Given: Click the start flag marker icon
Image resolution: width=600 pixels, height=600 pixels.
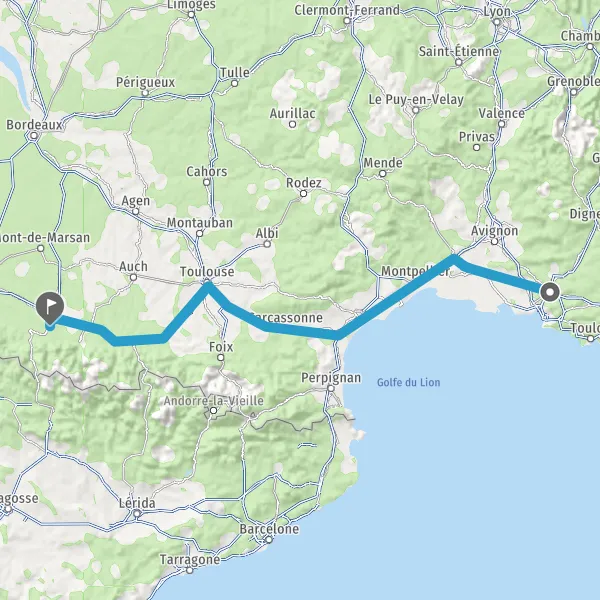Looking at the screenshot, I should click(50, 307).
